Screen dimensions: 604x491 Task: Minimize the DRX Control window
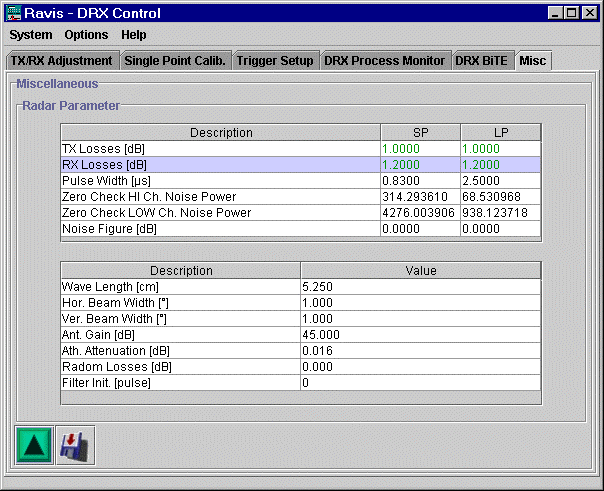tap(555, 13)
